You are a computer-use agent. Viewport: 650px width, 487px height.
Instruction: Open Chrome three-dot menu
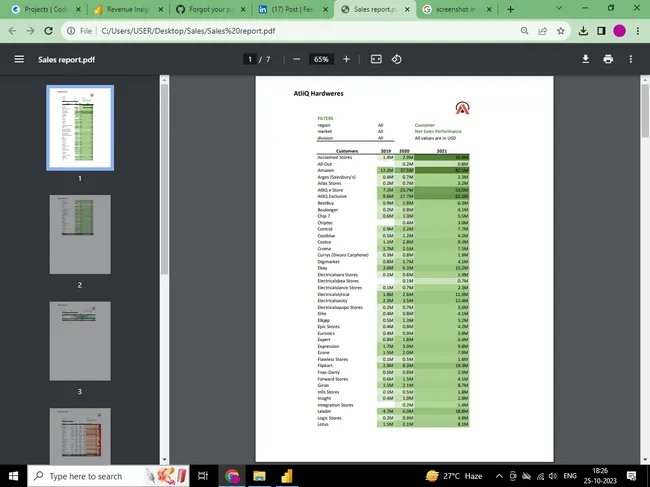(x=638, y=31)
